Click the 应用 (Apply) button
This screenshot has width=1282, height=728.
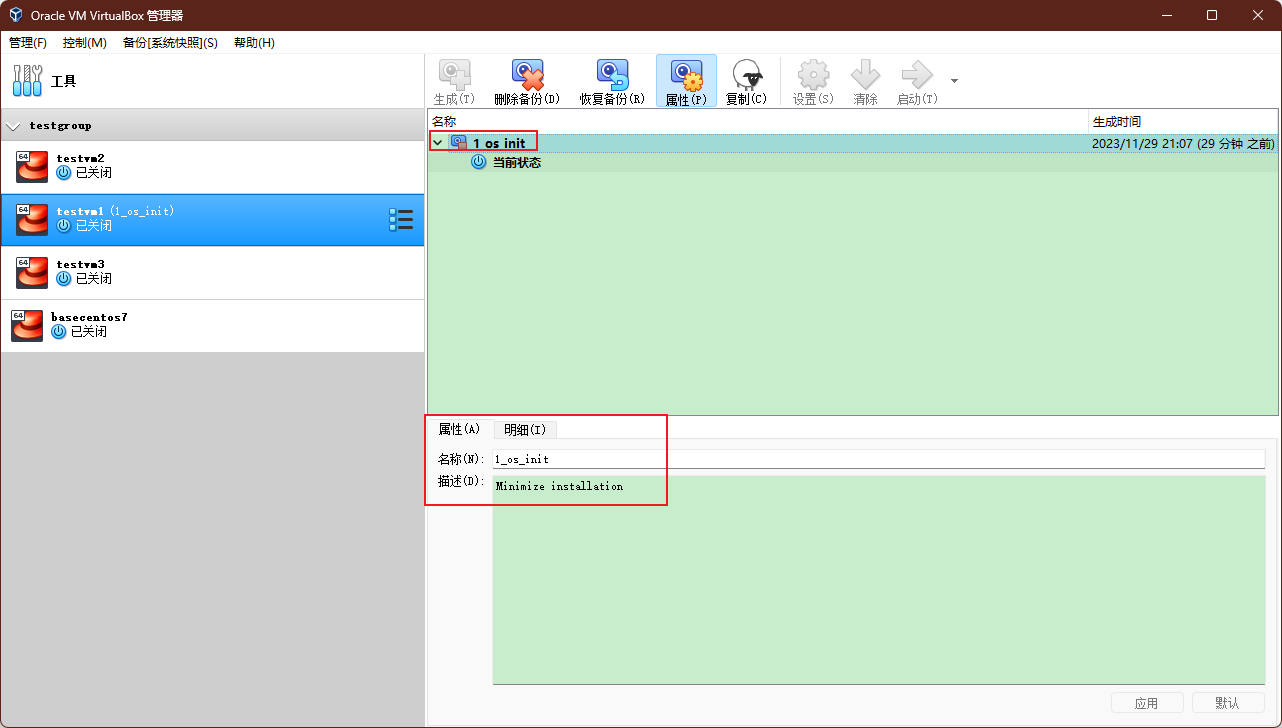pyautogui.click(x=1147, y=703)
